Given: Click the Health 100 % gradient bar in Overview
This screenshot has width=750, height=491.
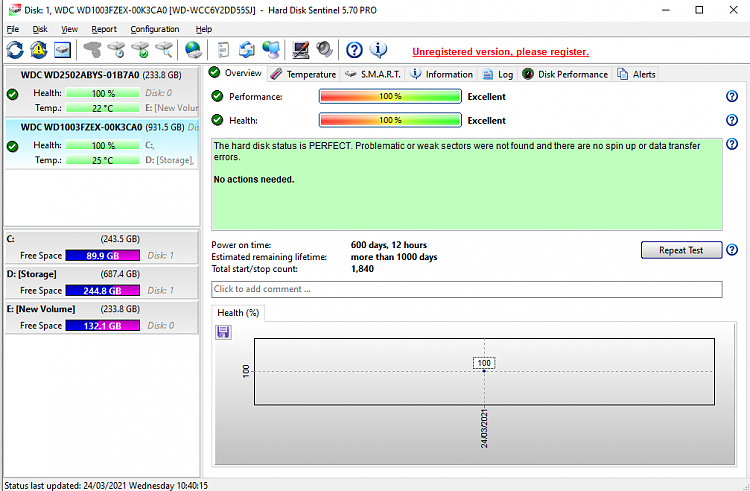Looking at the screenshot, I should pyautogui.click(x=390, y=120).
